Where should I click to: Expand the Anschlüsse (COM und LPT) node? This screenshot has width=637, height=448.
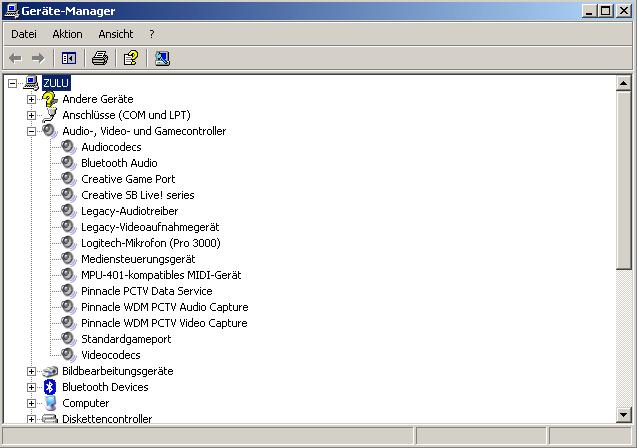click(x=31, y=115)
